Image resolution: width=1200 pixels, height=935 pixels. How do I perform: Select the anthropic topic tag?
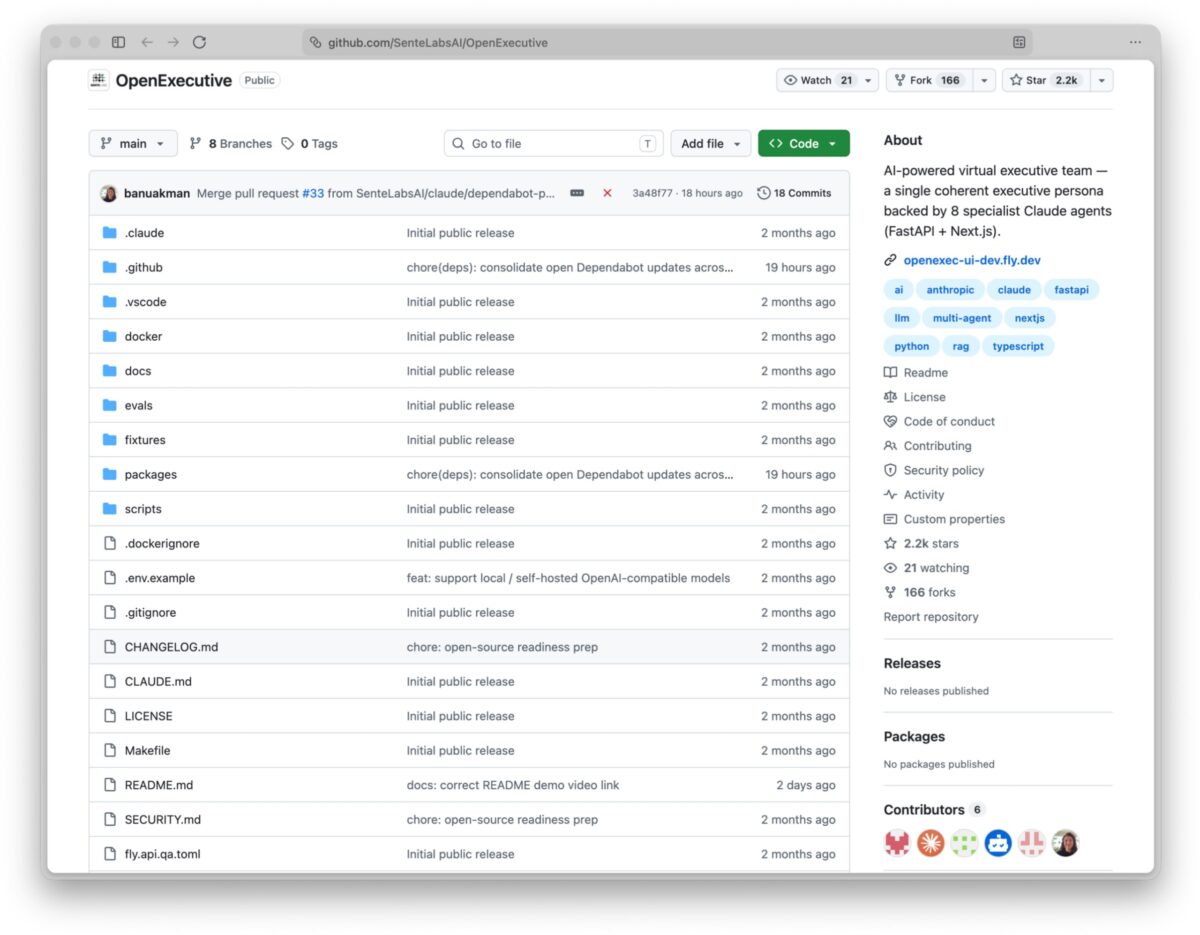click(950, 290)
